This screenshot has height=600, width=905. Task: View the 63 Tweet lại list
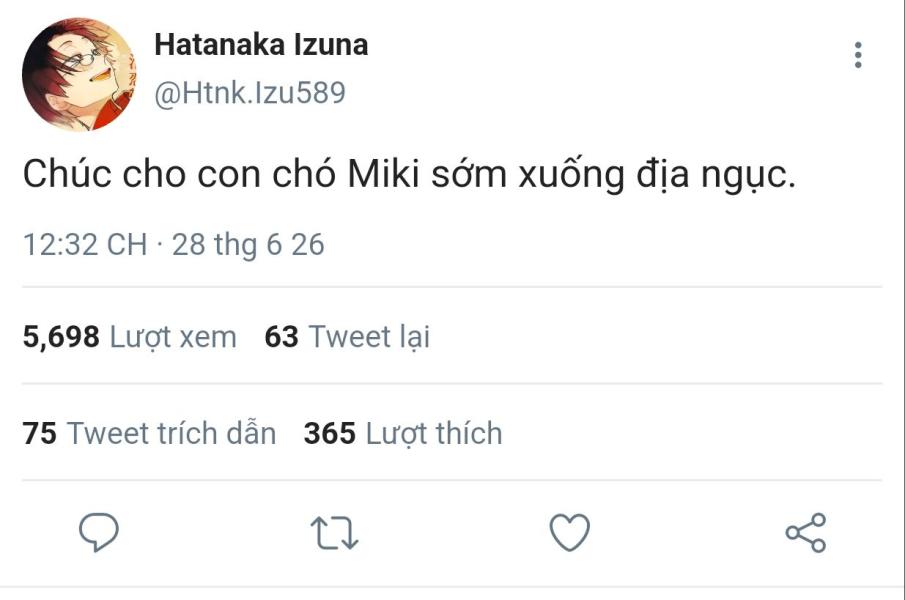(347, 337)
